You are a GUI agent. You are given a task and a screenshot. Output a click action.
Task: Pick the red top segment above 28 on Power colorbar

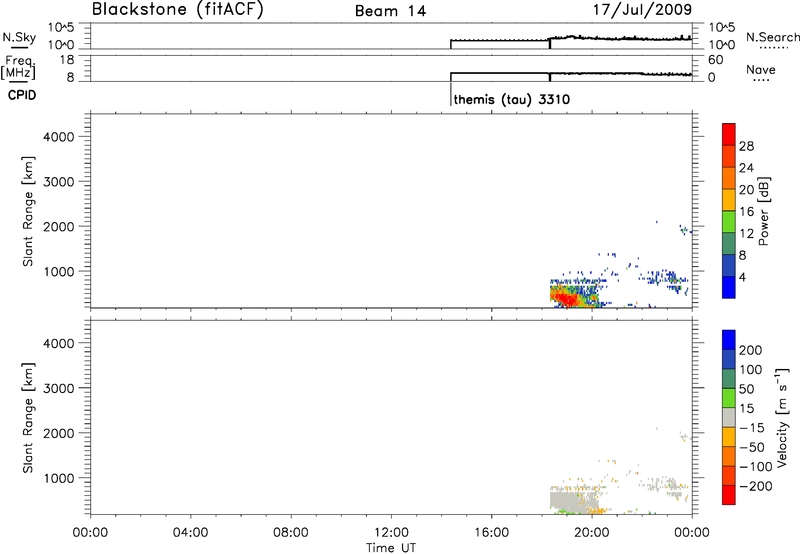coord(729,134)
